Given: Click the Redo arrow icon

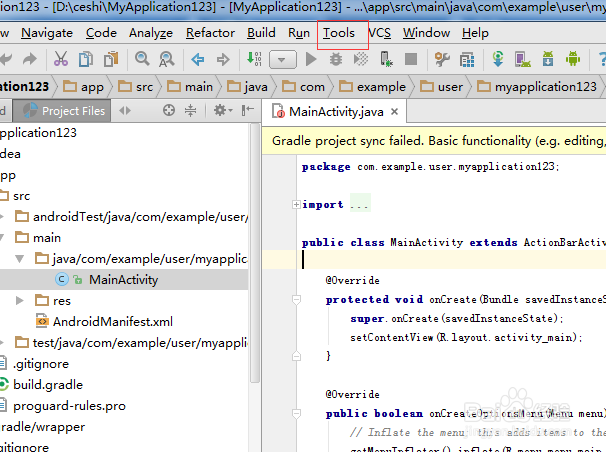Looking at the screenshot, I should (30, 59).
